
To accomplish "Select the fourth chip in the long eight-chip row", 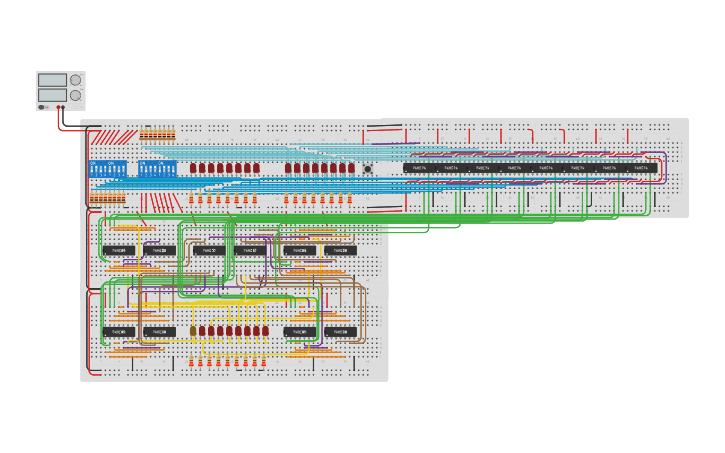I will tap(515, 168).
